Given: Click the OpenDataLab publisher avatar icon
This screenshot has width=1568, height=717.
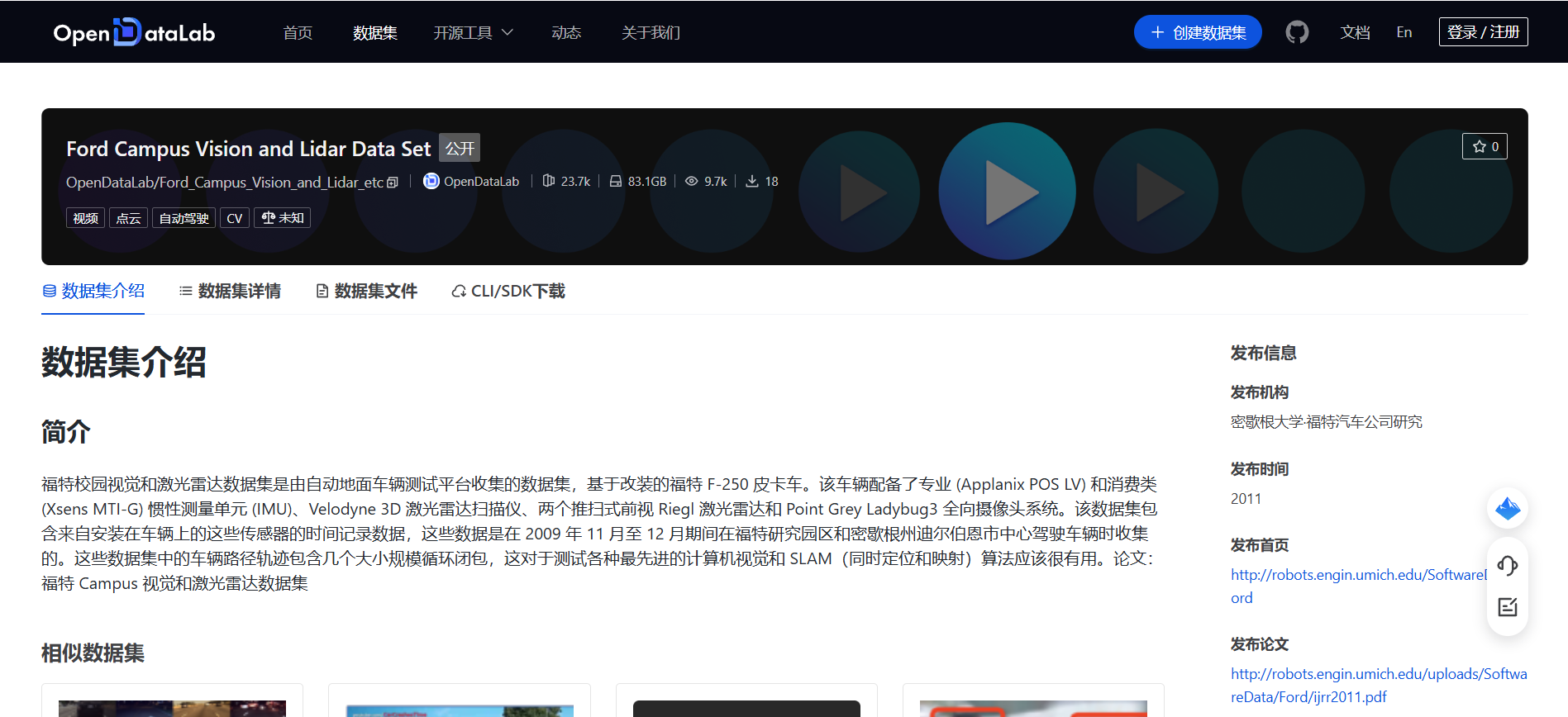Looking at the screenshot, I should (431, 181).
